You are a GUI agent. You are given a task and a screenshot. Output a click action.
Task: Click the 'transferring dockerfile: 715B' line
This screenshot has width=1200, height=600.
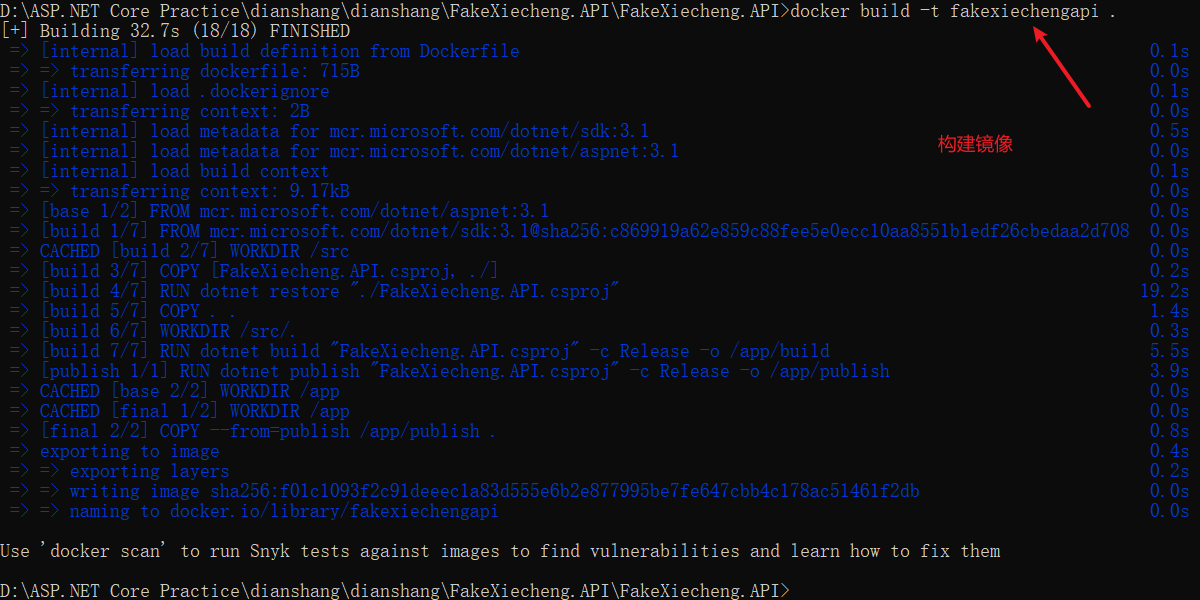[x=214, y=71]
